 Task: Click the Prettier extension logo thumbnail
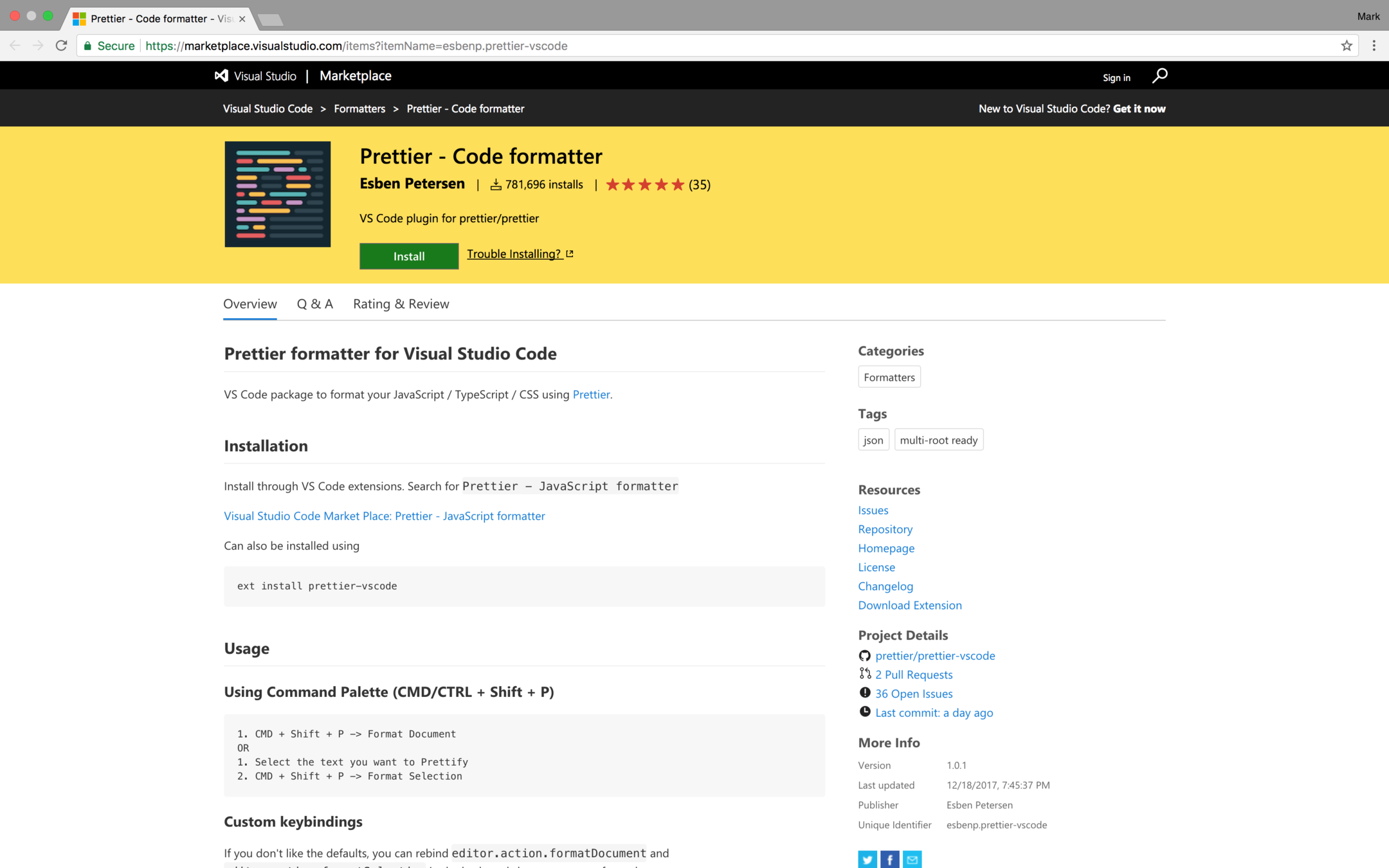coord(277,194)
